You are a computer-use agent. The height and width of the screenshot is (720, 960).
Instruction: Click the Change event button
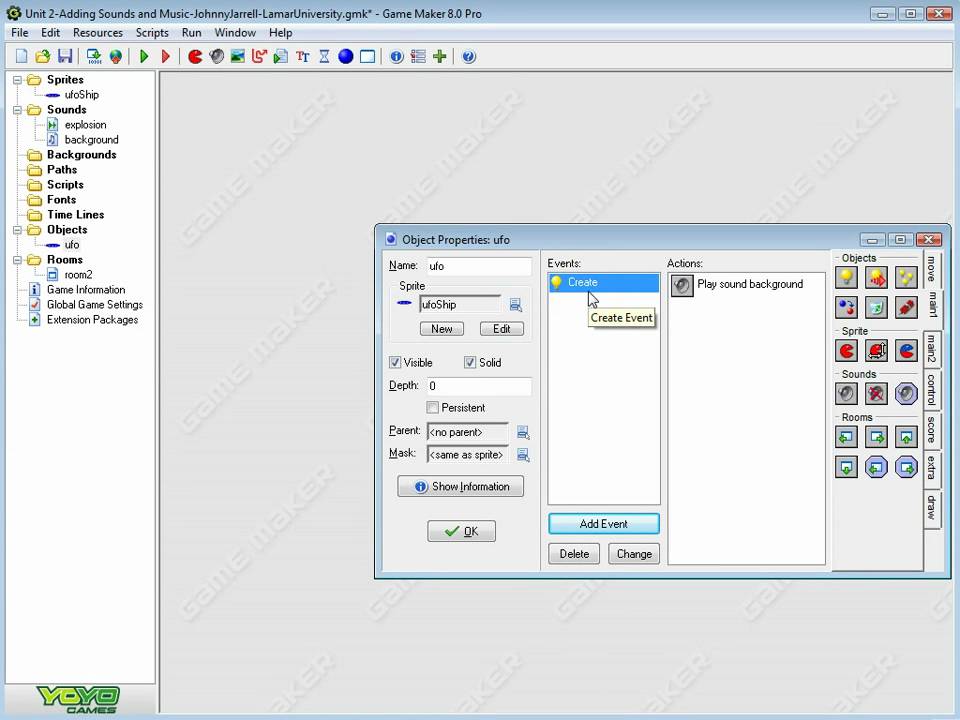coord(634,554)
